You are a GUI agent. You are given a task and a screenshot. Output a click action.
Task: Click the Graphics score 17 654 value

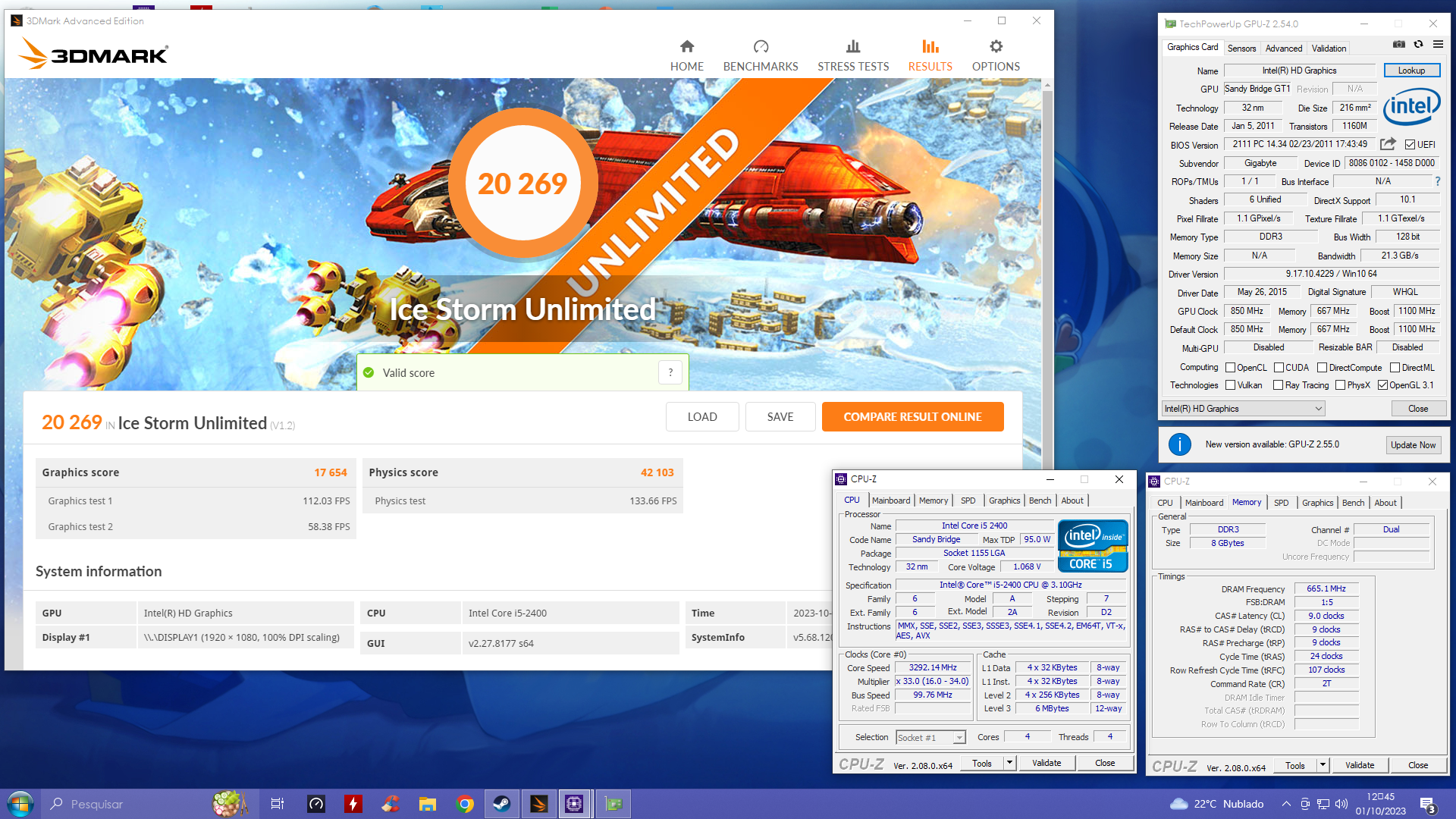331,472
